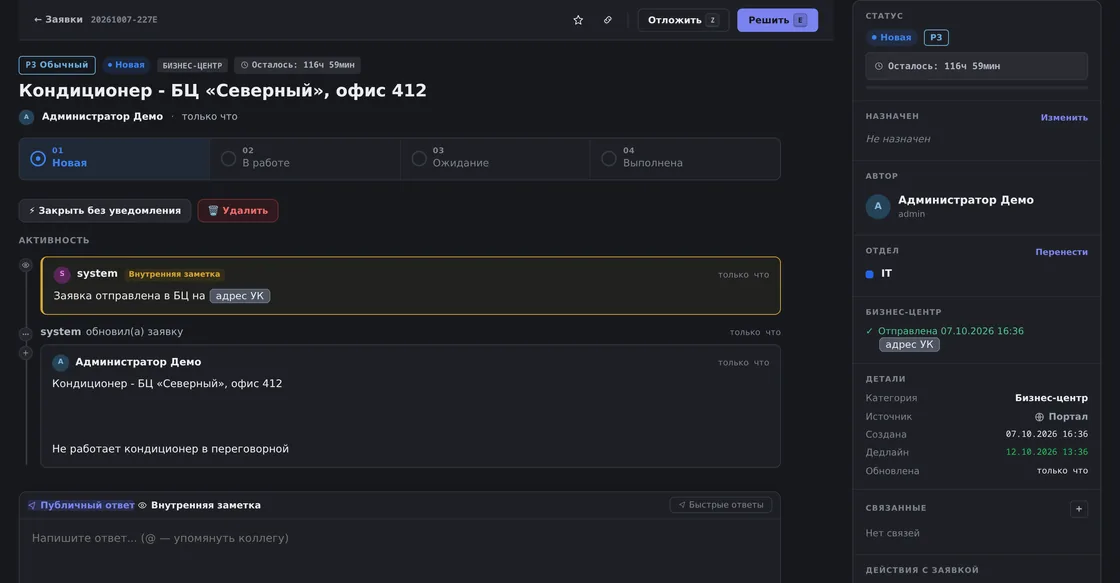Click Перенести to move department

point(1061,252)
